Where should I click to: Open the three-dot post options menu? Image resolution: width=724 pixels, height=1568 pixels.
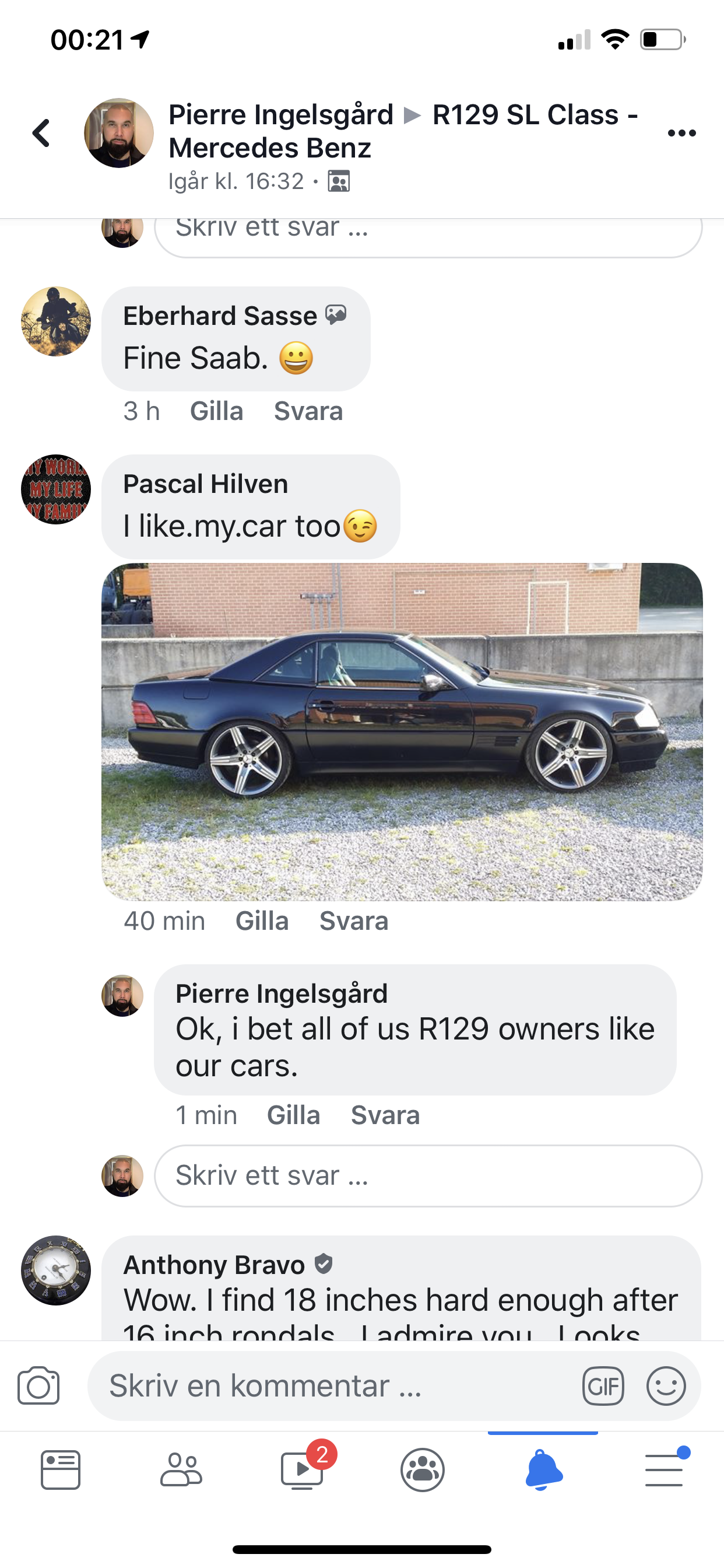point(681,134)
